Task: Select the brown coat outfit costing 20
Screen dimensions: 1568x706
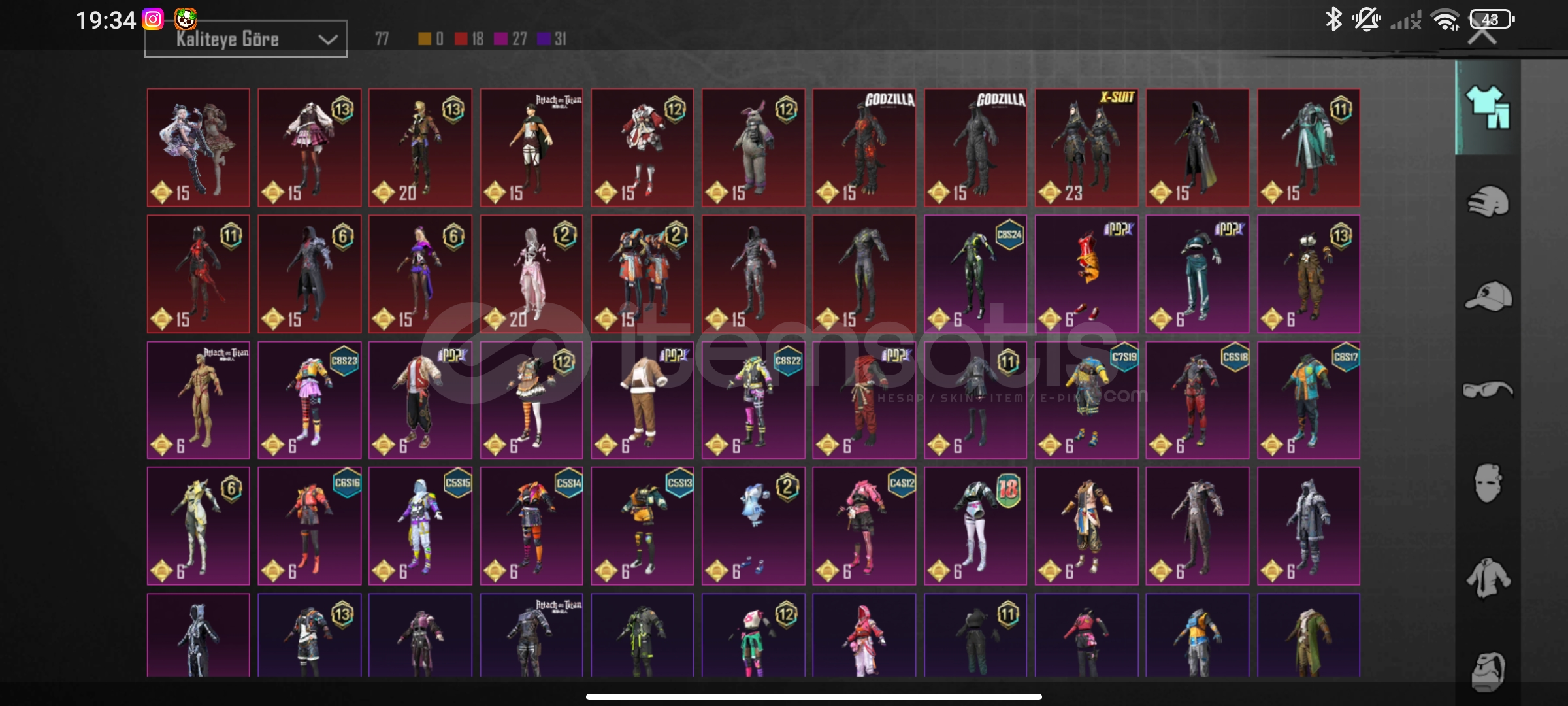Action: pyautogui.click(x=420, y=148)
